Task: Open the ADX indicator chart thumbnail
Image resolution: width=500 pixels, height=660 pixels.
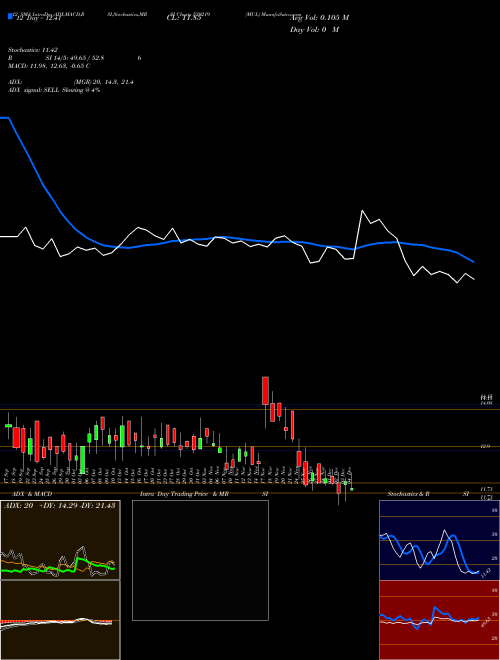Action: coord(60,540)
